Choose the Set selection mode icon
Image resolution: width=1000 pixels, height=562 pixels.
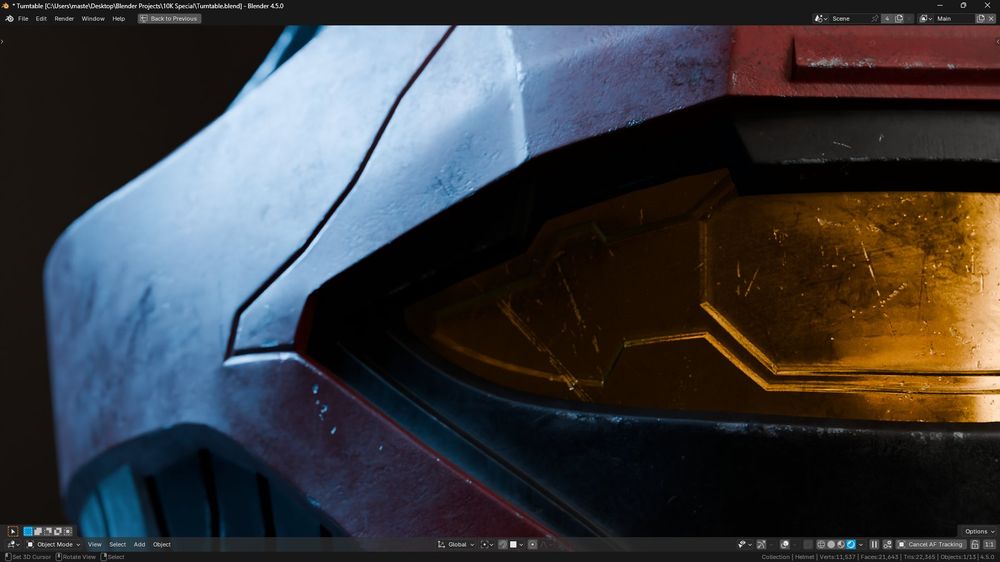tap(28, 531)
